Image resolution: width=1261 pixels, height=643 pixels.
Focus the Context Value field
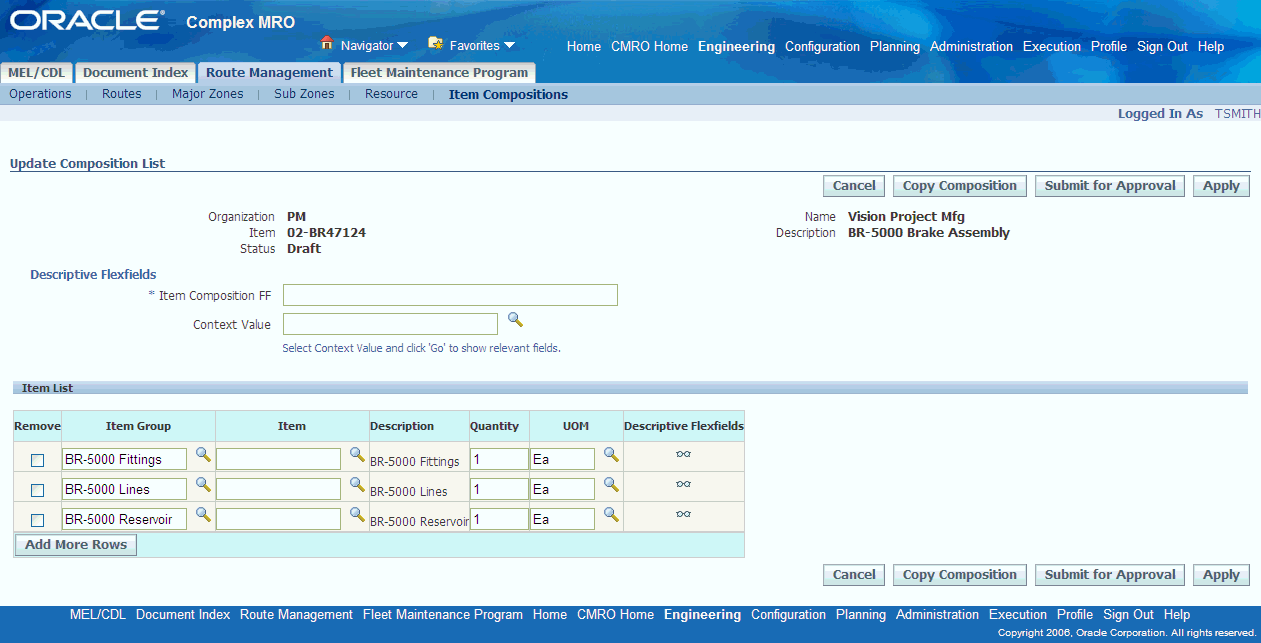coord(390,324)
